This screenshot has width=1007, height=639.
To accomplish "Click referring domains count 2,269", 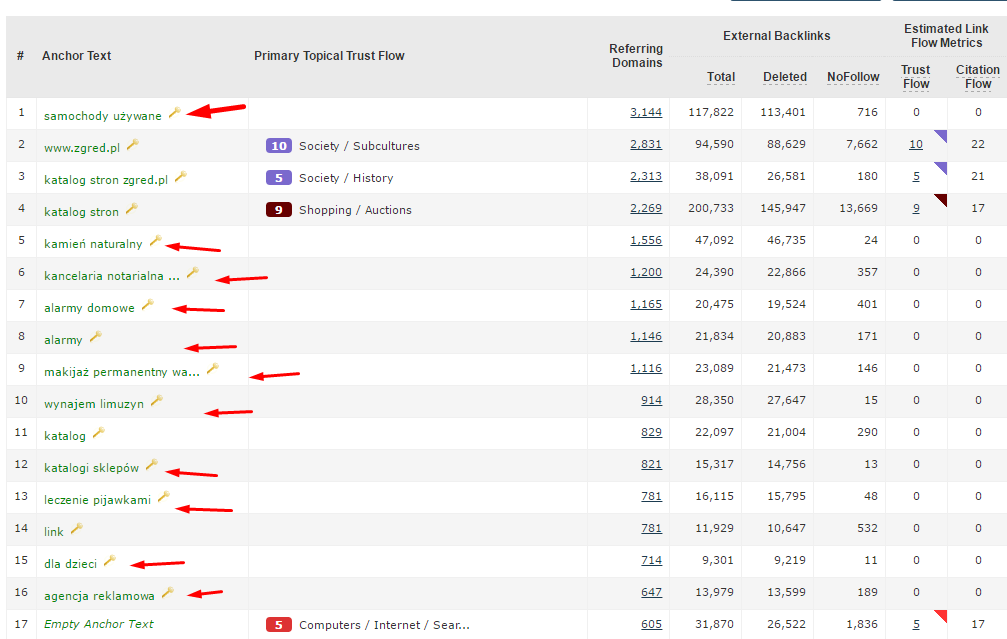I will (645, 209).
